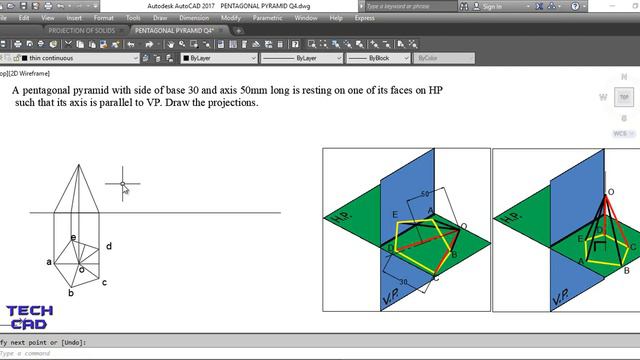Viewport: 640px width, 360px height.
Task: Open the Sheet Set Manager icon
Action: pyautogui.click(x=256, y=44)
